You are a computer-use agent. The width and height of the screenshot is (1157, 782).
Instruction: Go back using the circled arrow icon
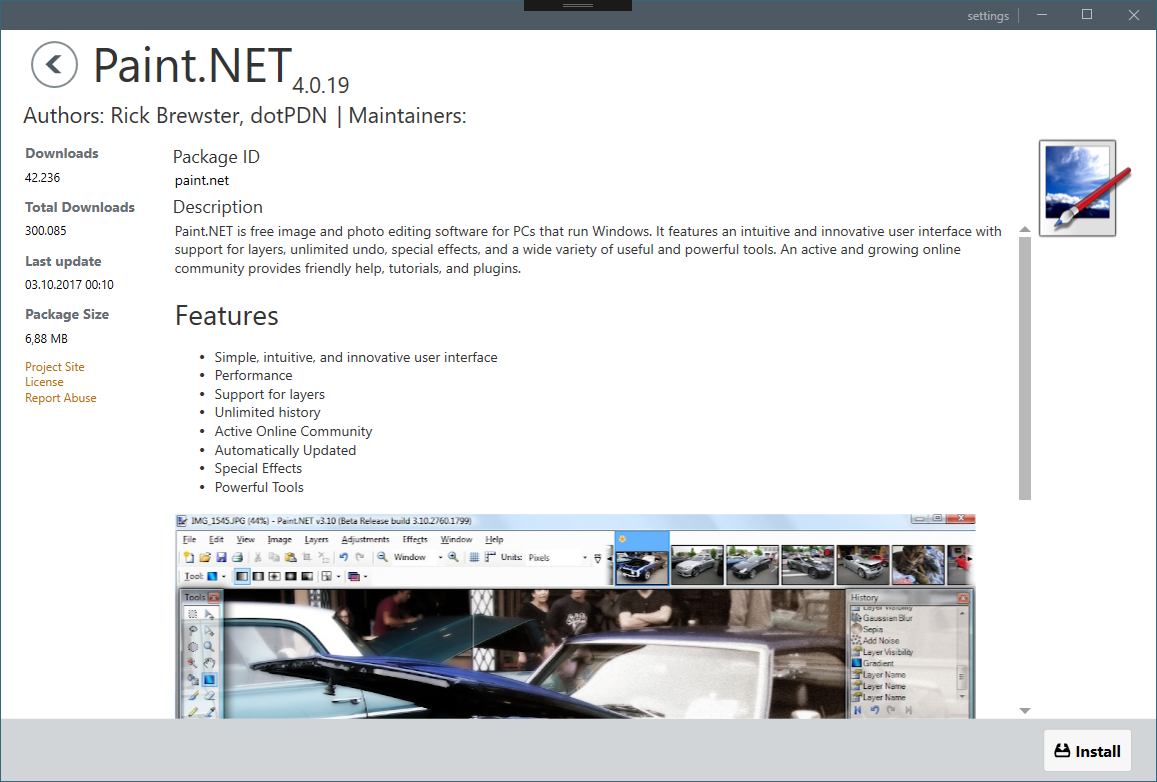[54, 65]
